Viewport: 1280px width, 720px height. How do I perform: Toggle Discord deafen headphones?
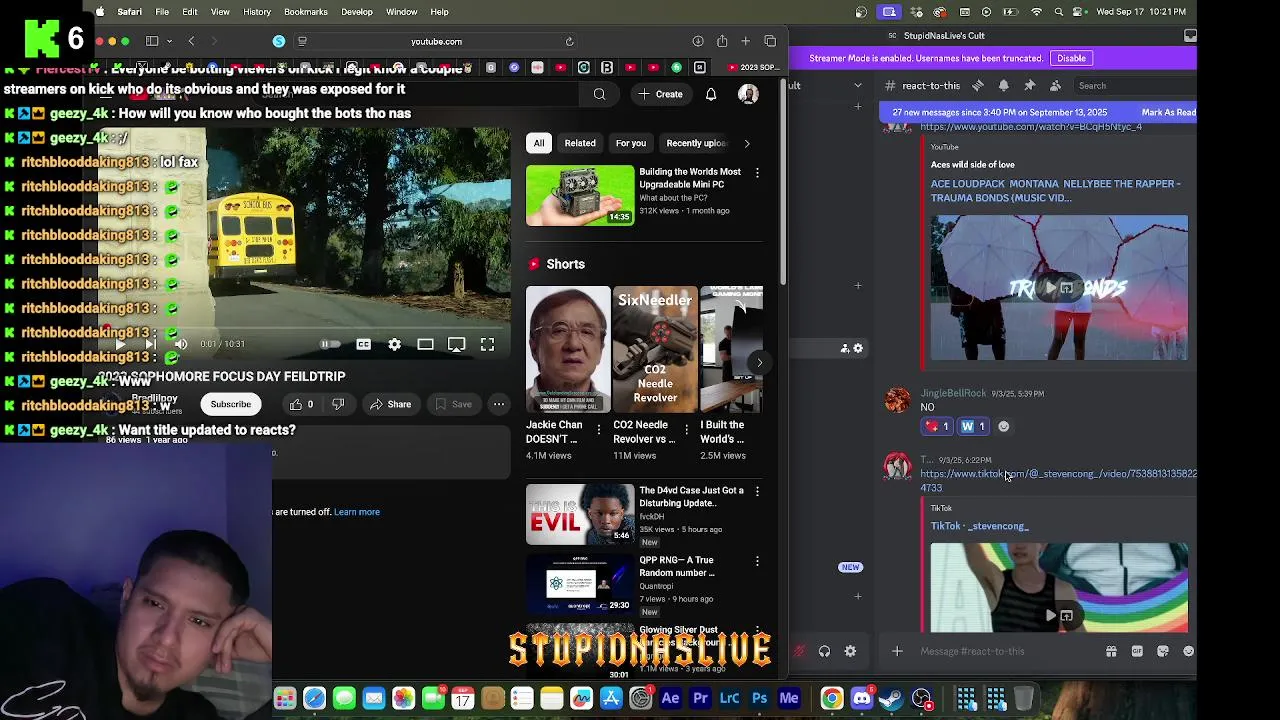click(824, 652)
